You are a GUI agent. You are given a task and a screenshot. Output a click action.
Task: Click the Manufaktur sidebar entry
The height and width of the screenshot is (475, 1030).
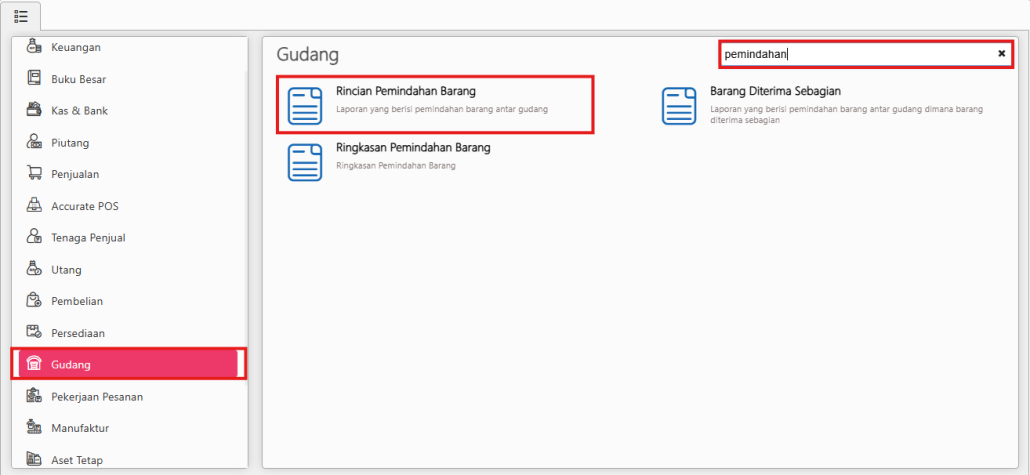click(80, 428)
